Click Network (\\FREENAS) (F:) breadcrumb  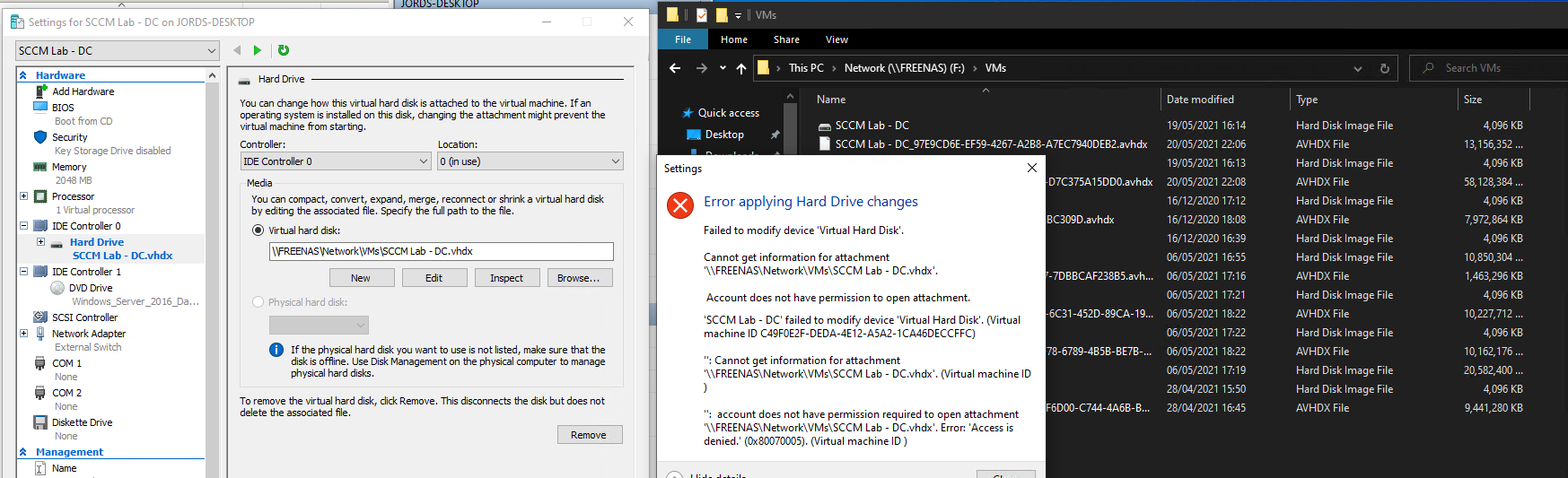904,68
